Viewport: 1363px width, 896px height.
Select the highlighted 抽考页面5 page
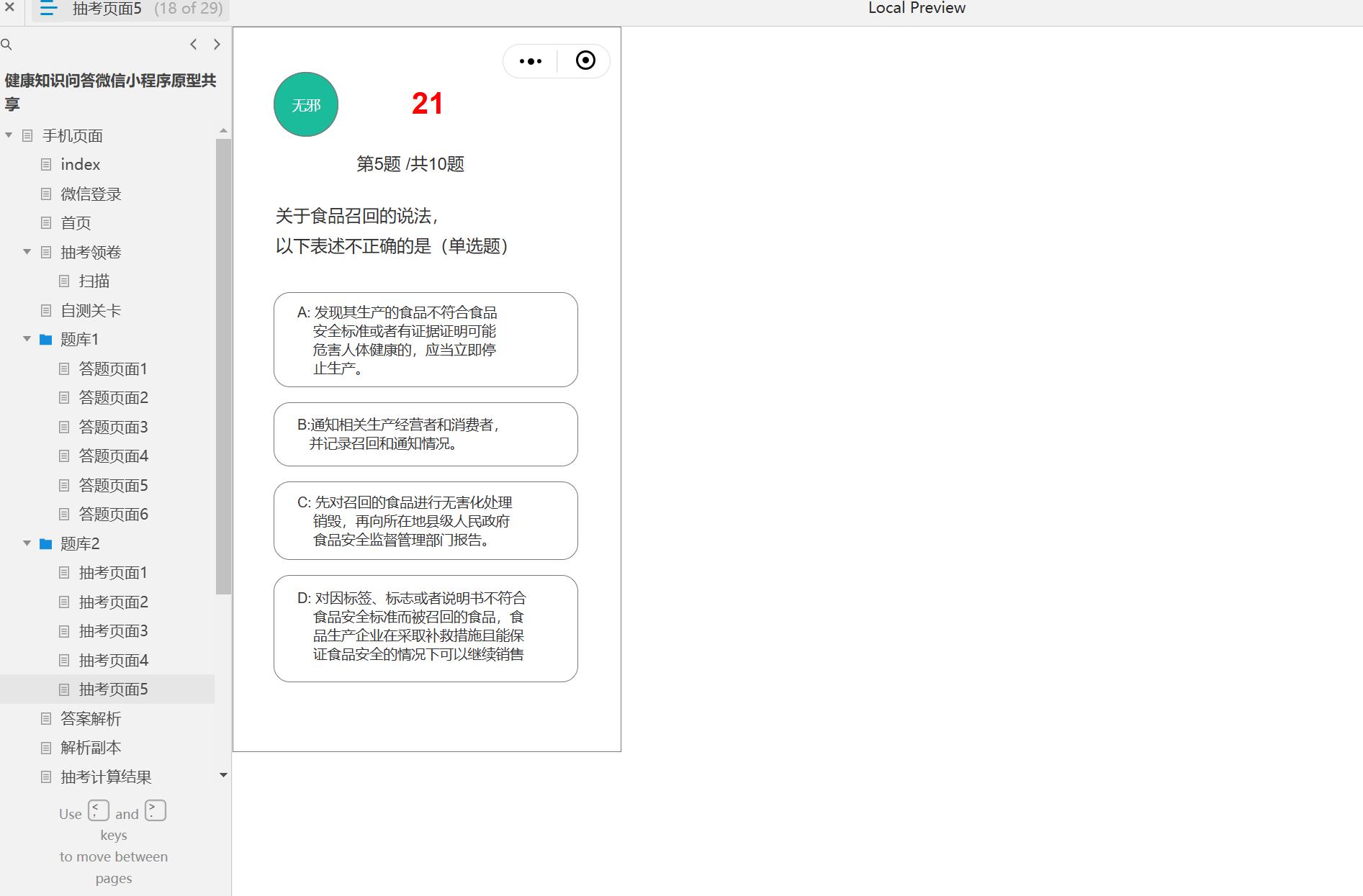coord(113,689)
